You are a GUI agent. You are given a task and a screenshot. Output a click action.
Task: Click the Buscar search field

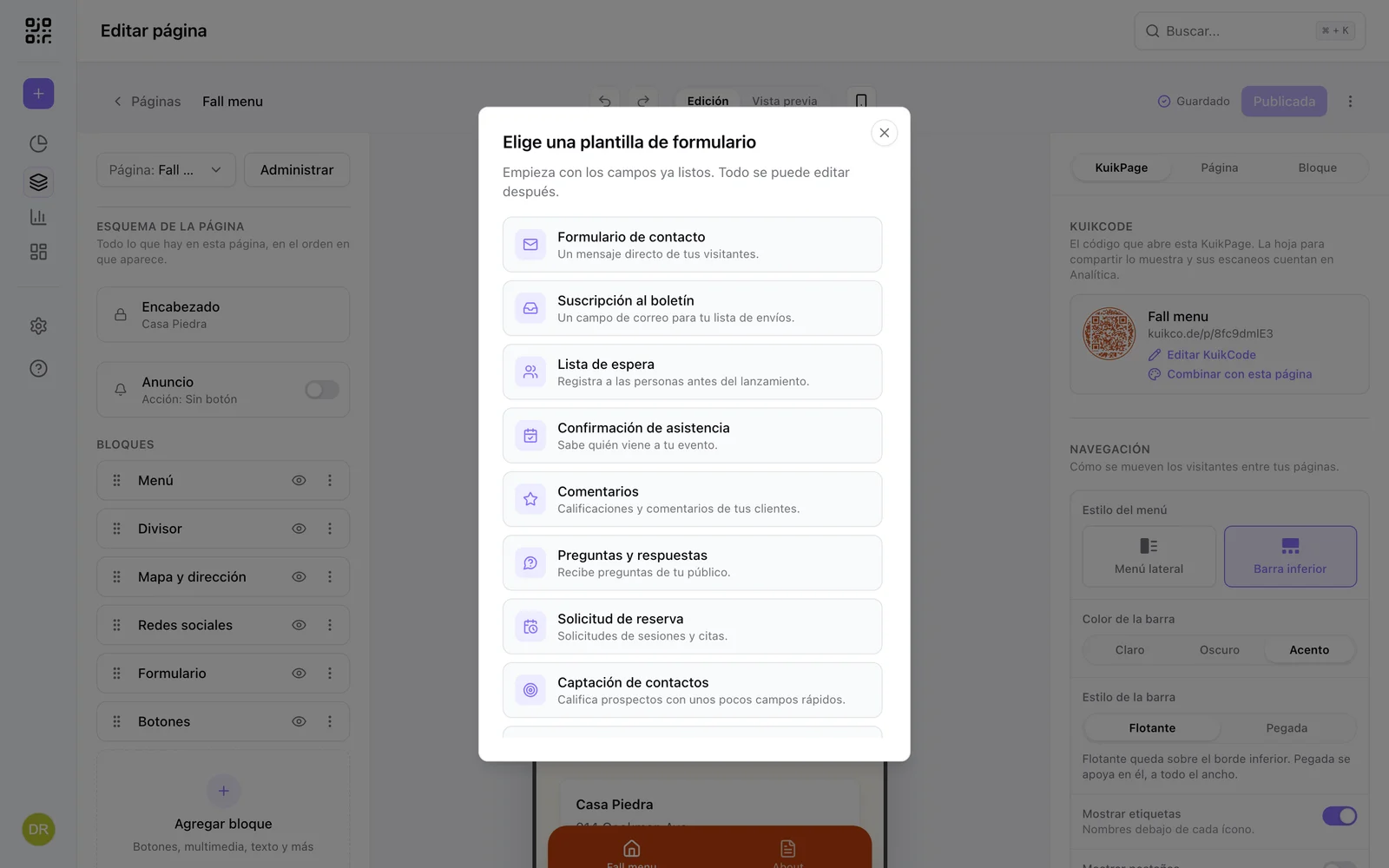[x=1249, y=30]
